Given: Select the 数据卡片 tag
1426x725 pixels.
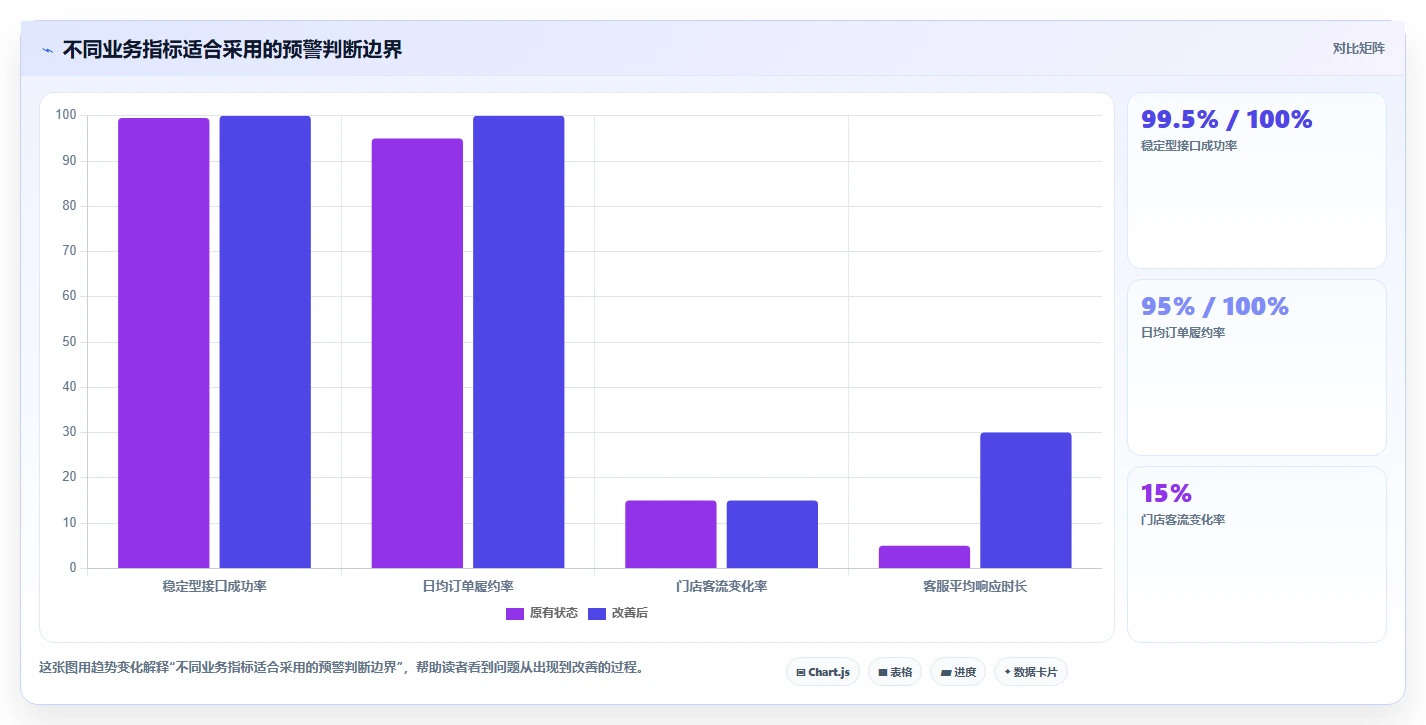Looking at the screenshot, I should (1031, 672).
